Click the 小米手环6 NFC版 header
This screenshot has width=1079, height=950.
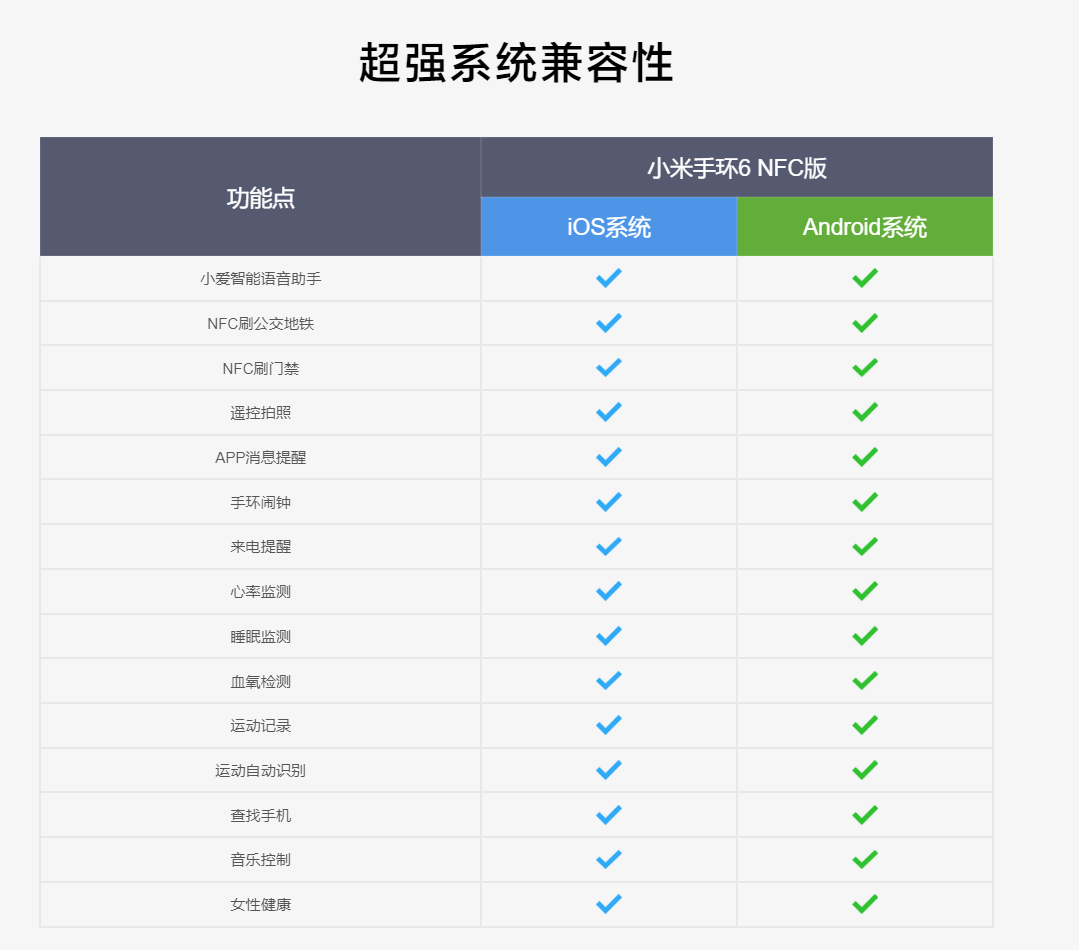click(x=736, y=168)
